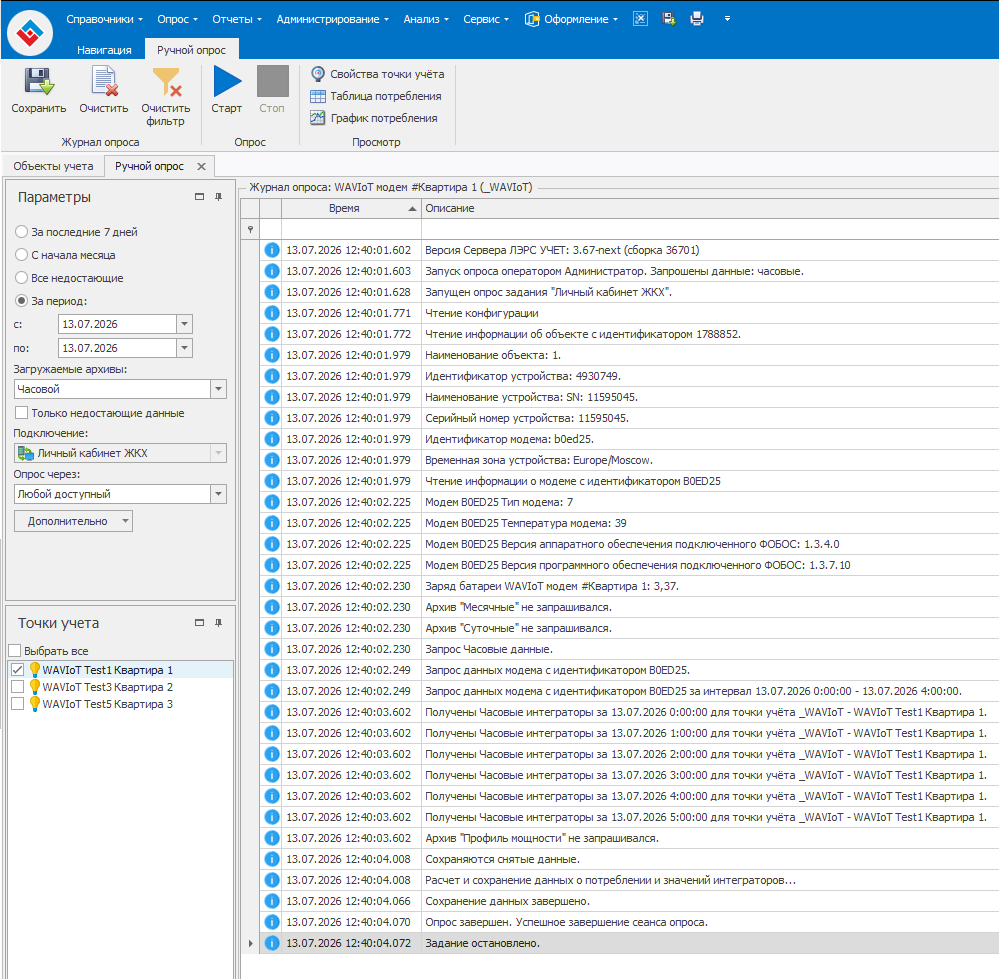This screenshot has width=999, height=979.
Task: Save the polling journal with Сохранить
Action: [39, 90]
